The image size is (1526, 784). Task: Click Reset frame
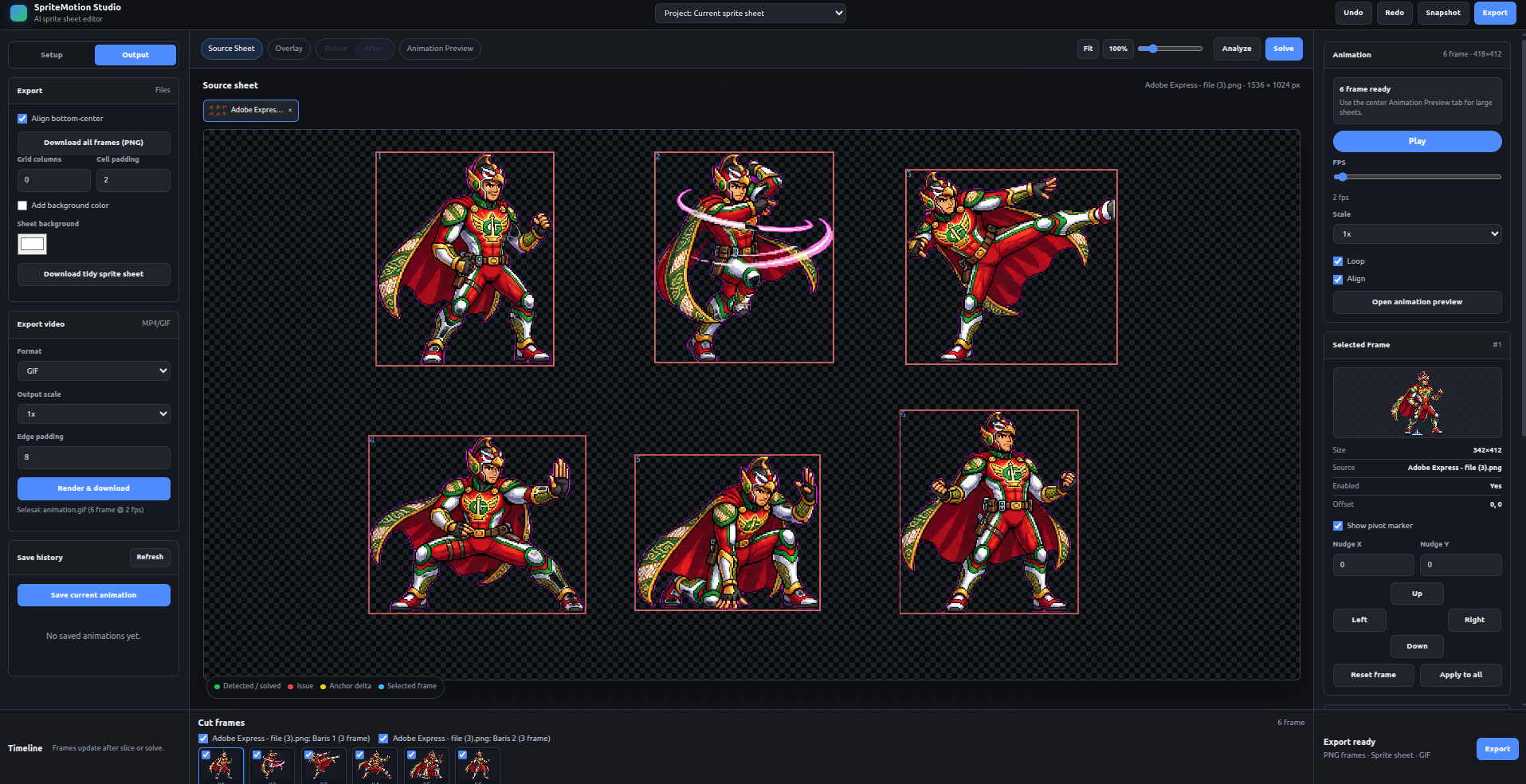coord(1373,675)
